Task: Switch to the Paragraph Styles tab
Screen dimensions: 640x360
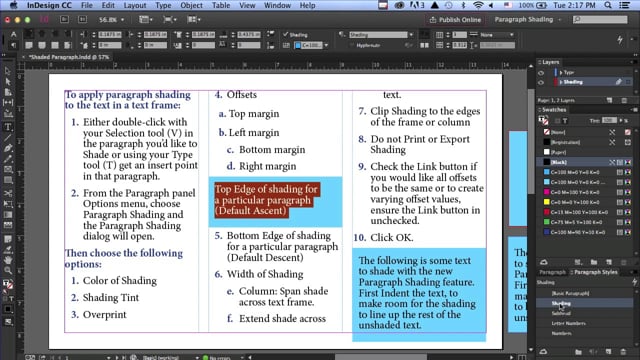Action: (595, 272)
